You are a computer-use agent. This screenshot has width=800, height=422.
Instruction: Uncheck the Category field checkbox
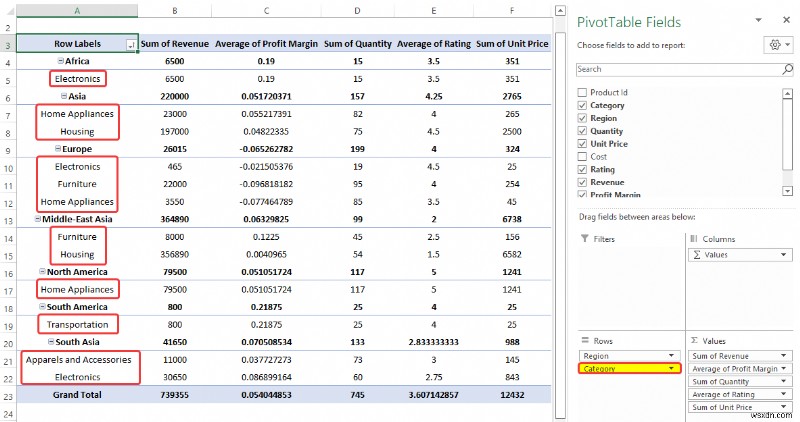click(582, 105)
